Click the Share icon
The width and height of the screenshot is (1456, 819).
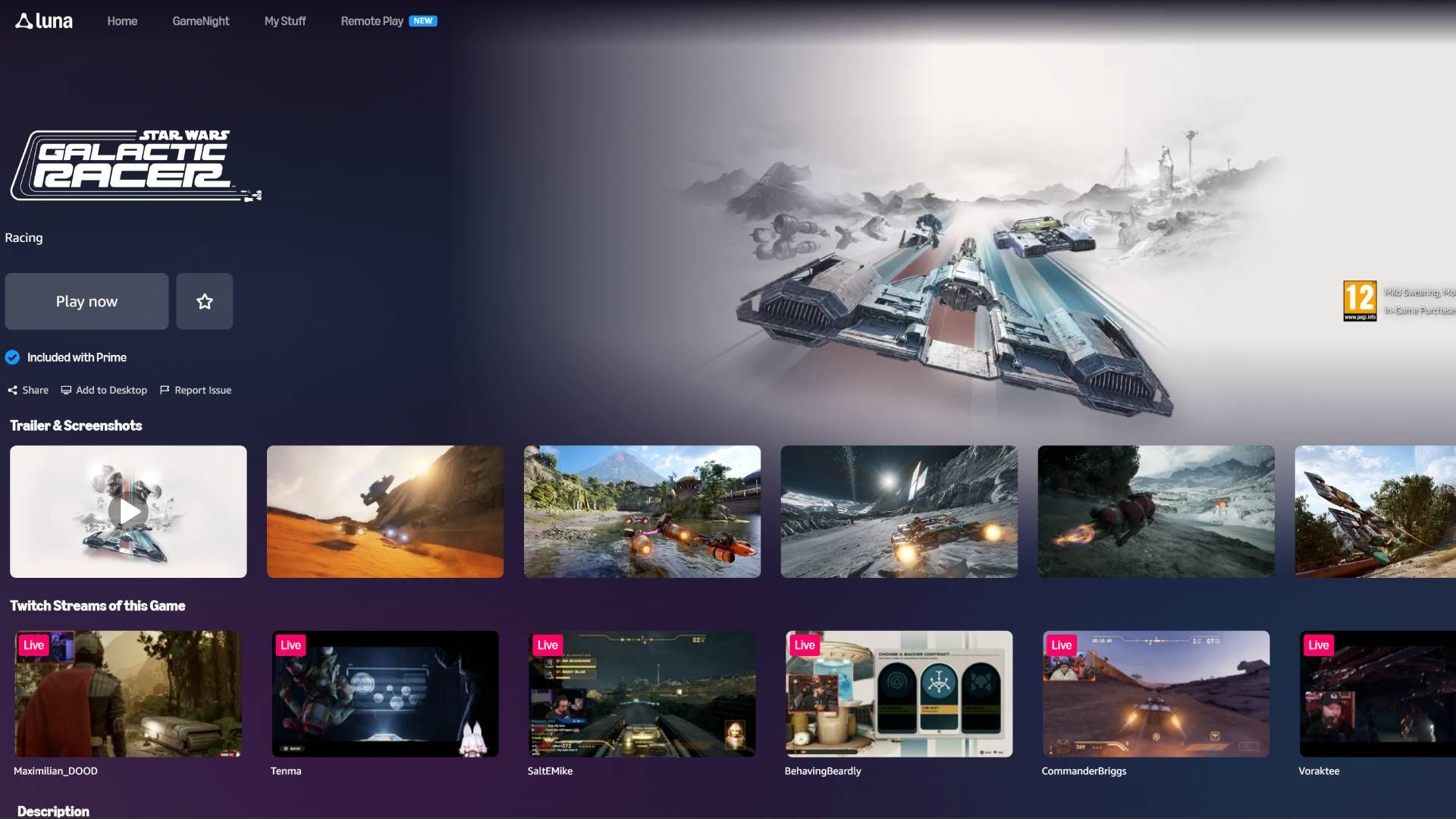(12, 390)
